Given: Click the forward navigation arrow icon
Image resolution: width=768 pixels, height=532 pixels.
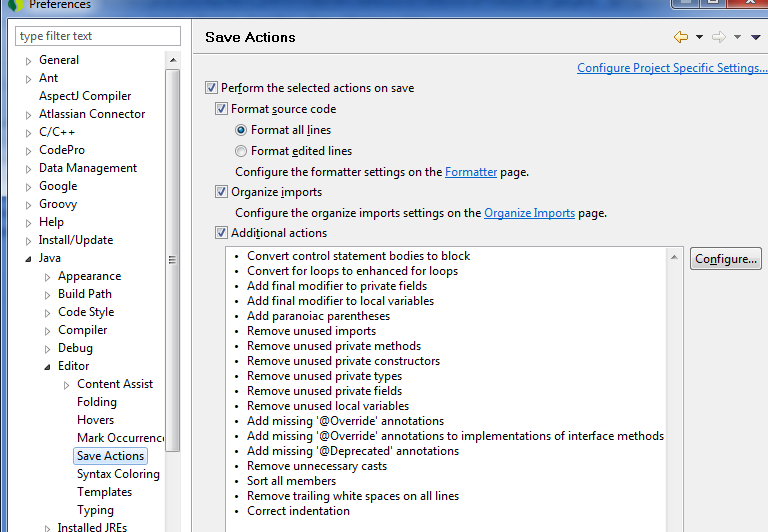Looking at the screenshot, I should tap(719, 37).
